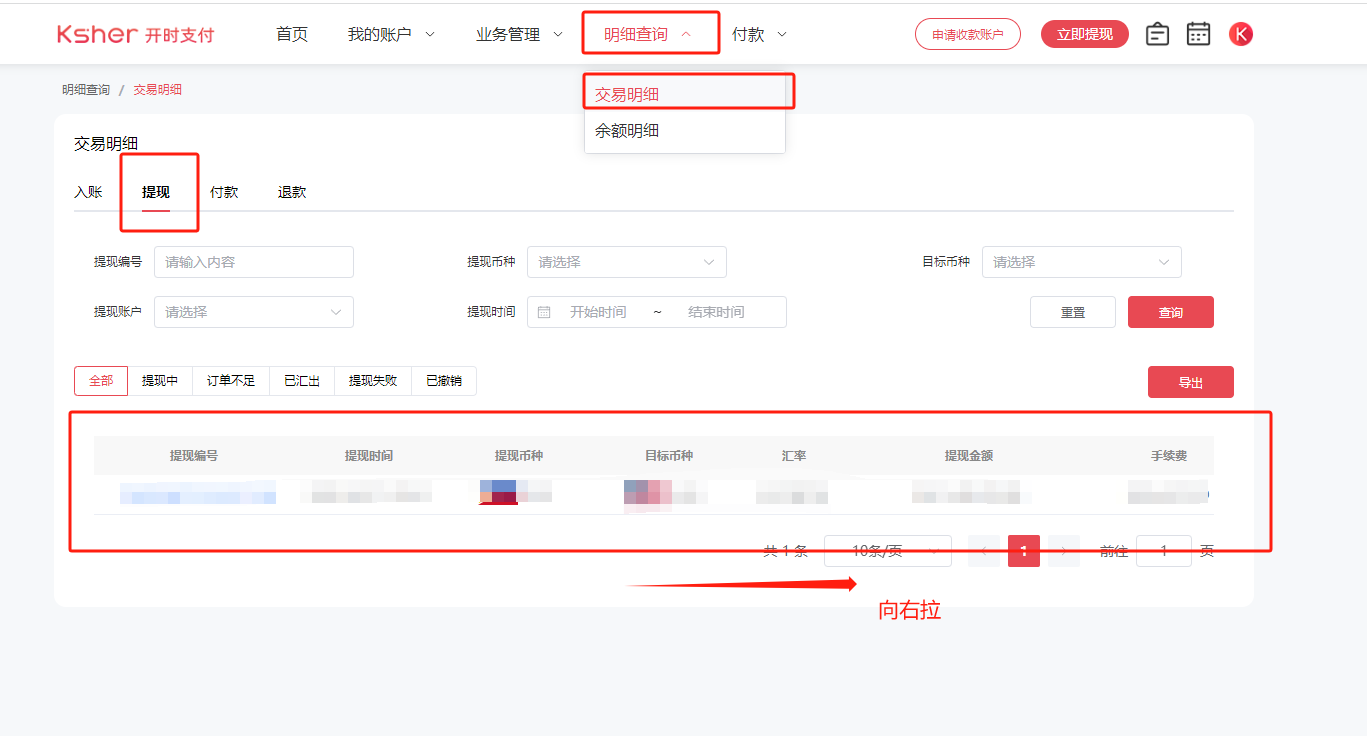
Task: Click the 导出 export button
Action: 1190,381
